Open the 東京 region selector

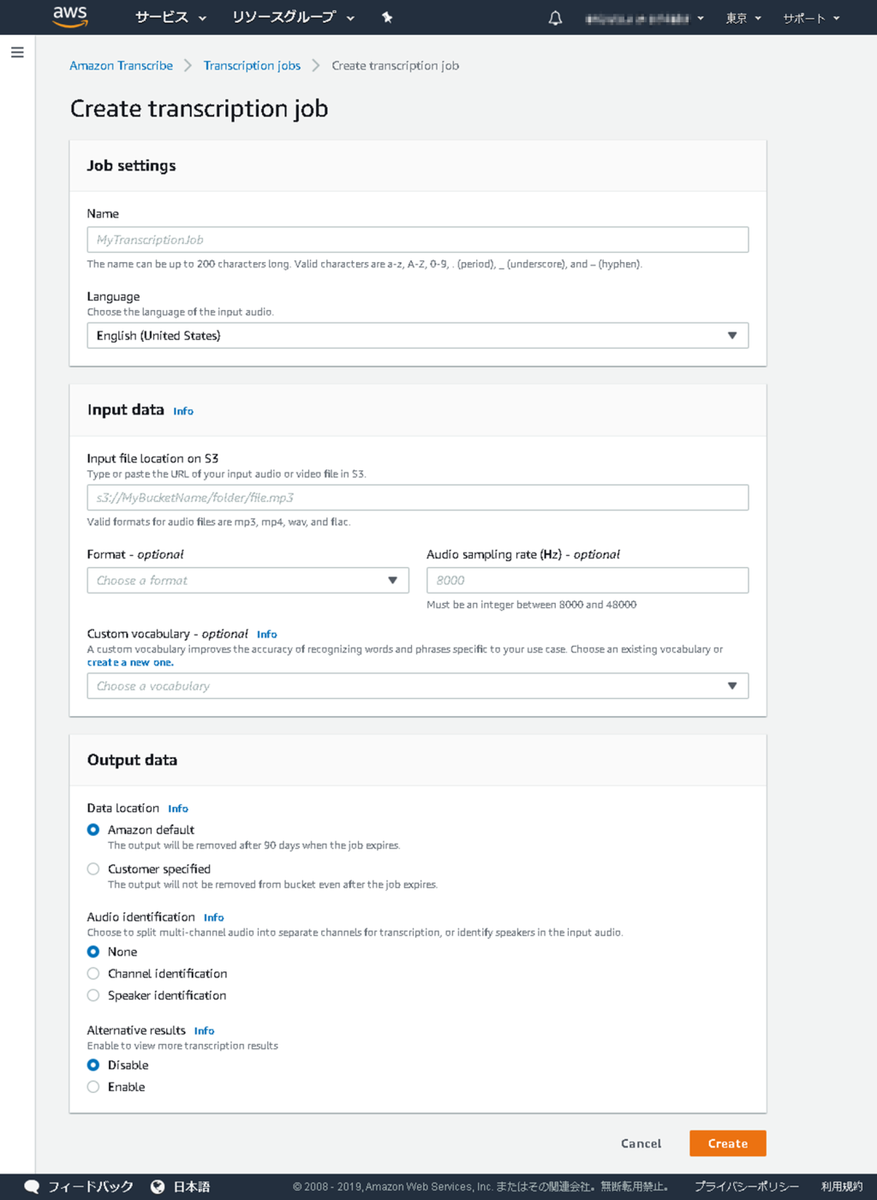(744, 18)
